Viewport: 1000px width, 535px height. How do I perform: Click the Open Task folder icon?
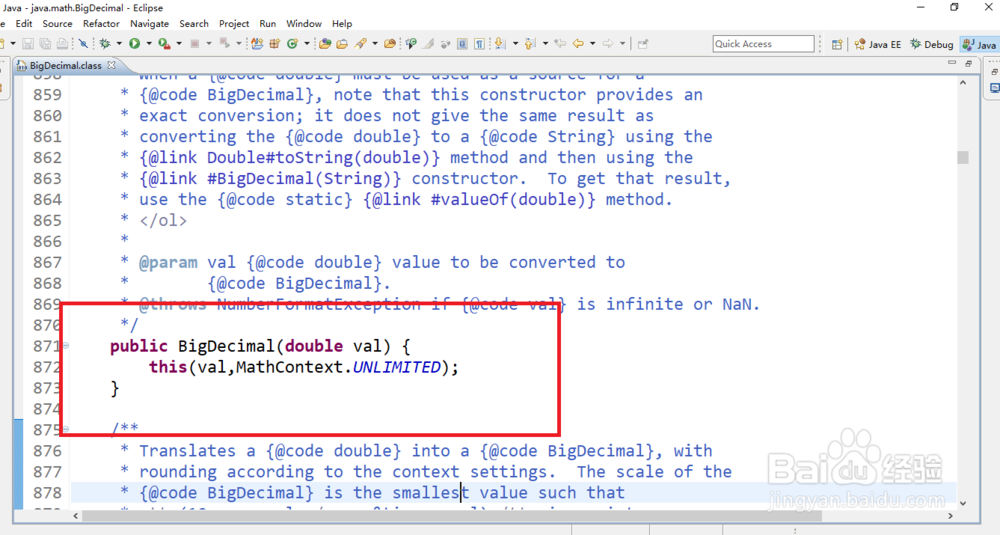pyautogui.click(x=342, y=43)
